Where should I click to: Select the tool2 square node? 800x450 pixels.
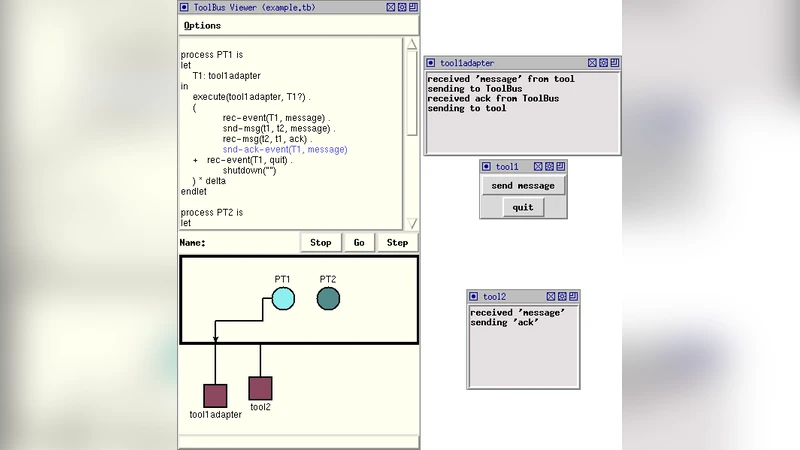[260, 389]
